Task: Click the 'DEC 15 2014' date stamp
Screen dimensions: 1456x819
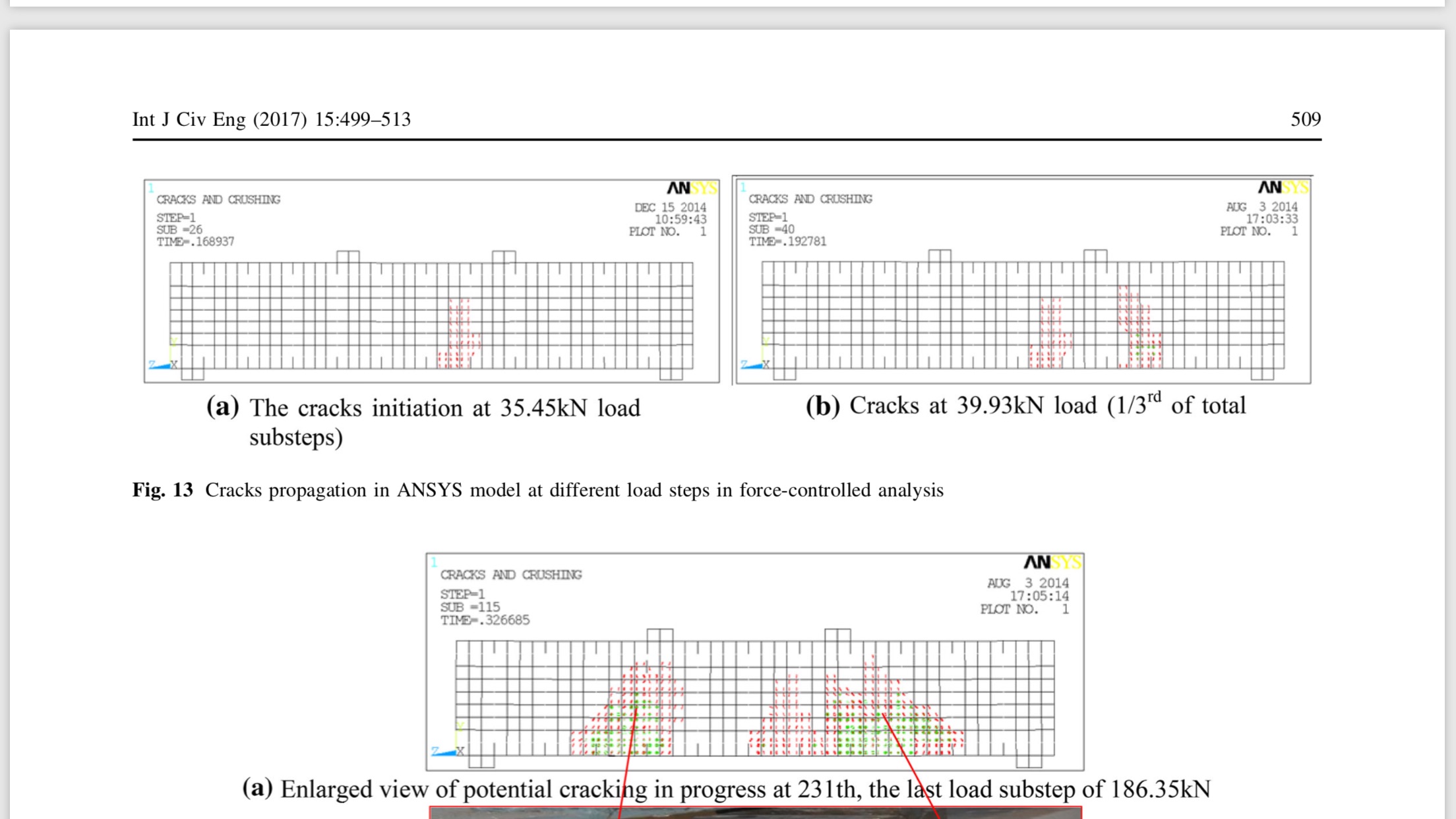Action: 669,207
